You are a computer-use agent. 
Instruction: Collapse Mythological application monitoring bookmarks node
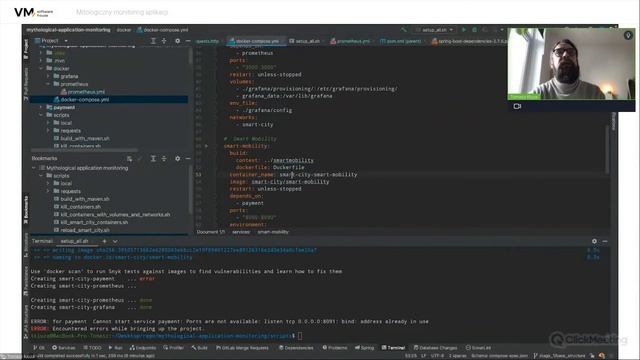tap(34, 168)
